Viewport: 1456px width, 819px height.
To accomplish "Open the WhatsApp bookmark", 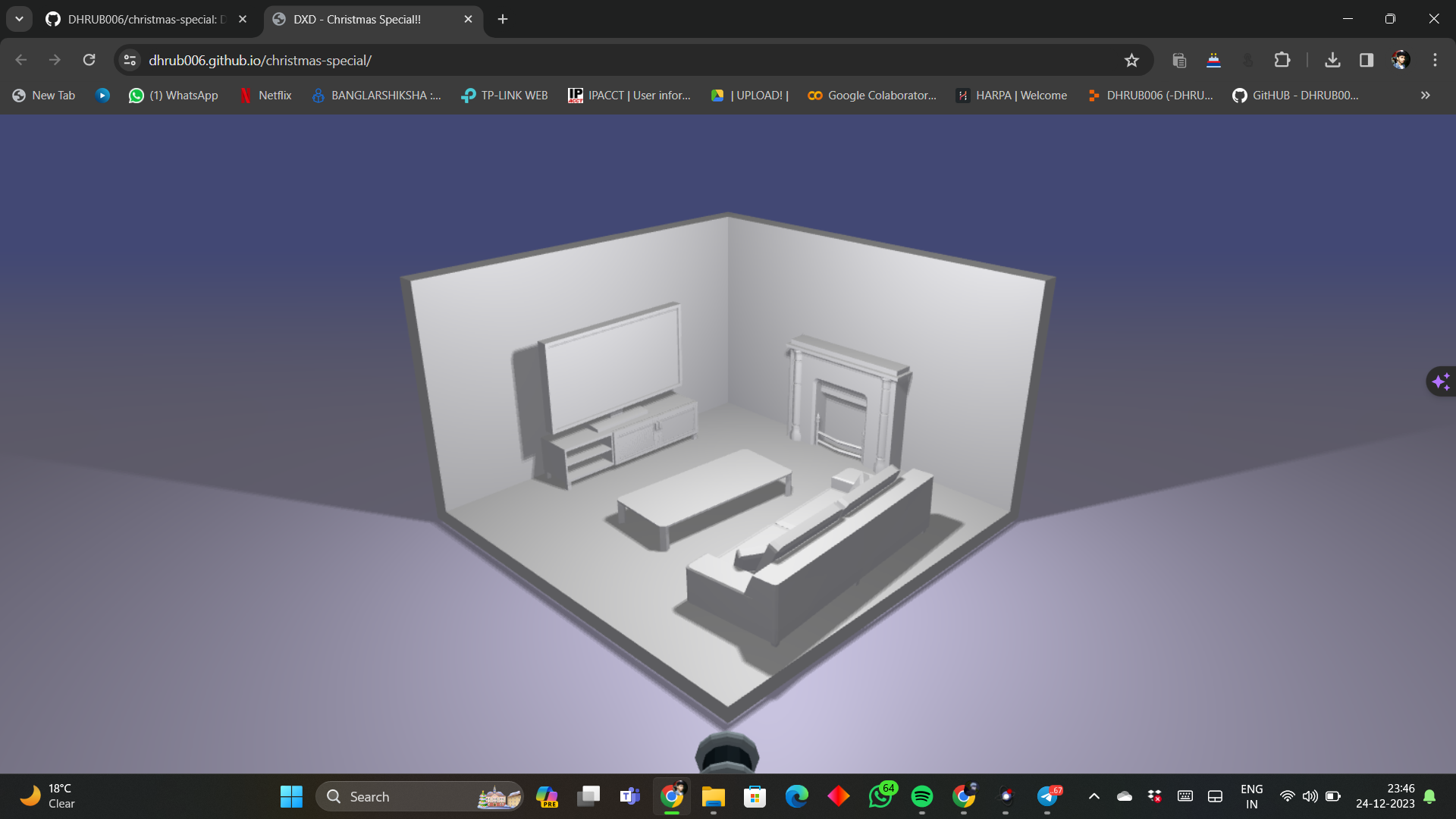I will (174, 96).
